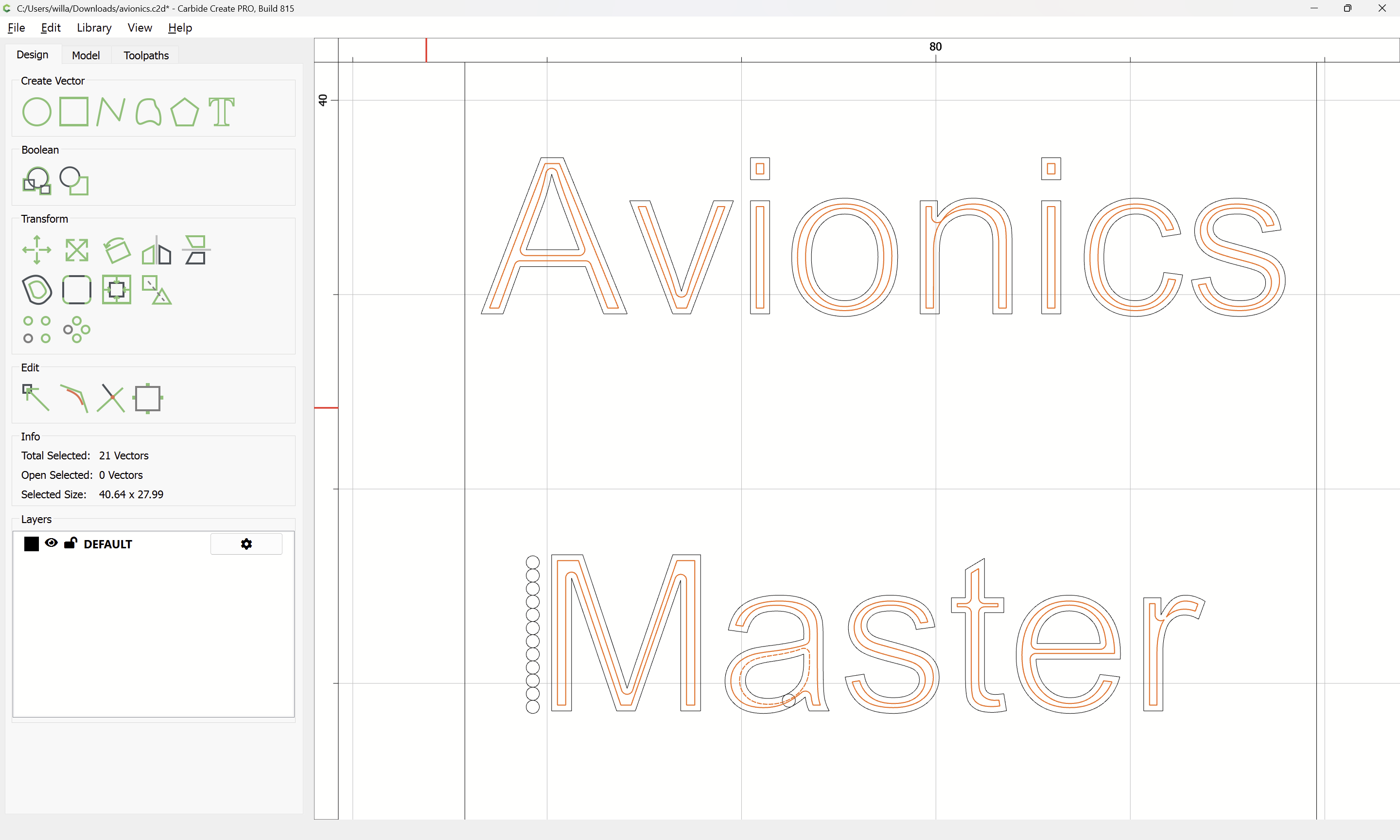Choose the Convert shapes transform icon
This screenshot has height=840, width=1400.
[x=157, y=290]
